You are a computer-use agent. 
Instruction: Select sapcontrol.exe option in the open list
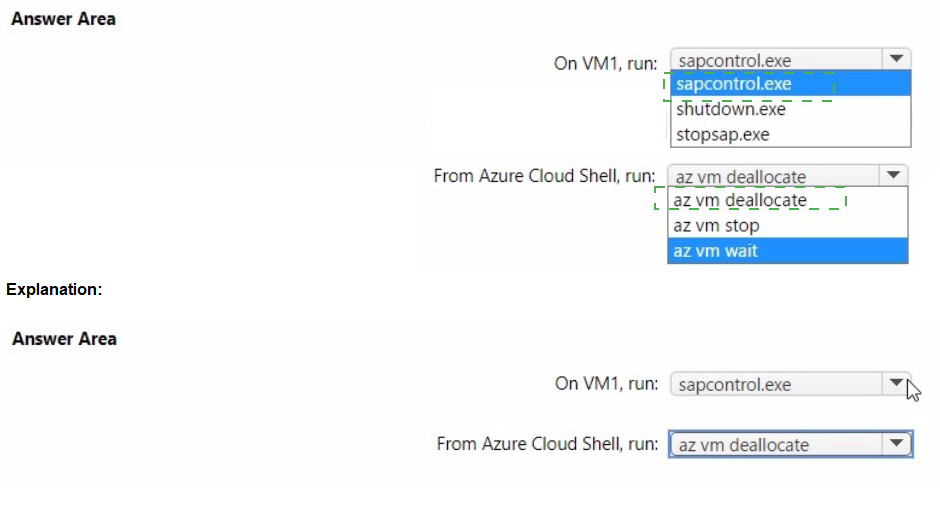(x=734, y=84)
